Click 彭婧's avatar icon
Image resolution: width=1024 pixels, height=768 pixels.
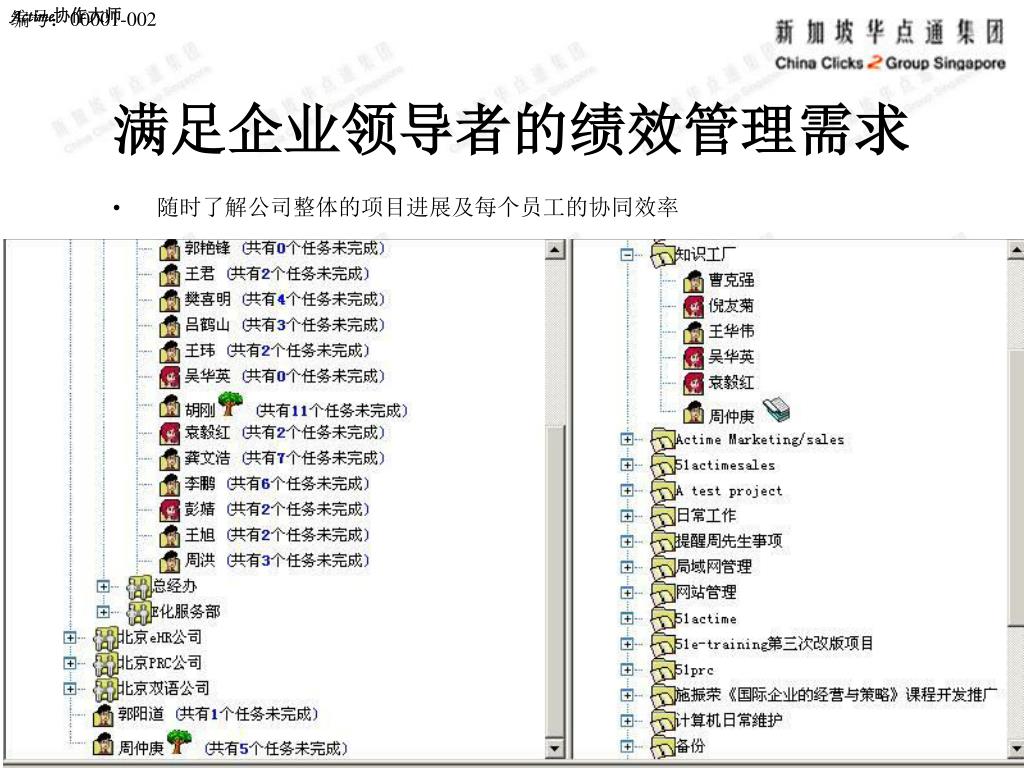click(x=169, y=510)
